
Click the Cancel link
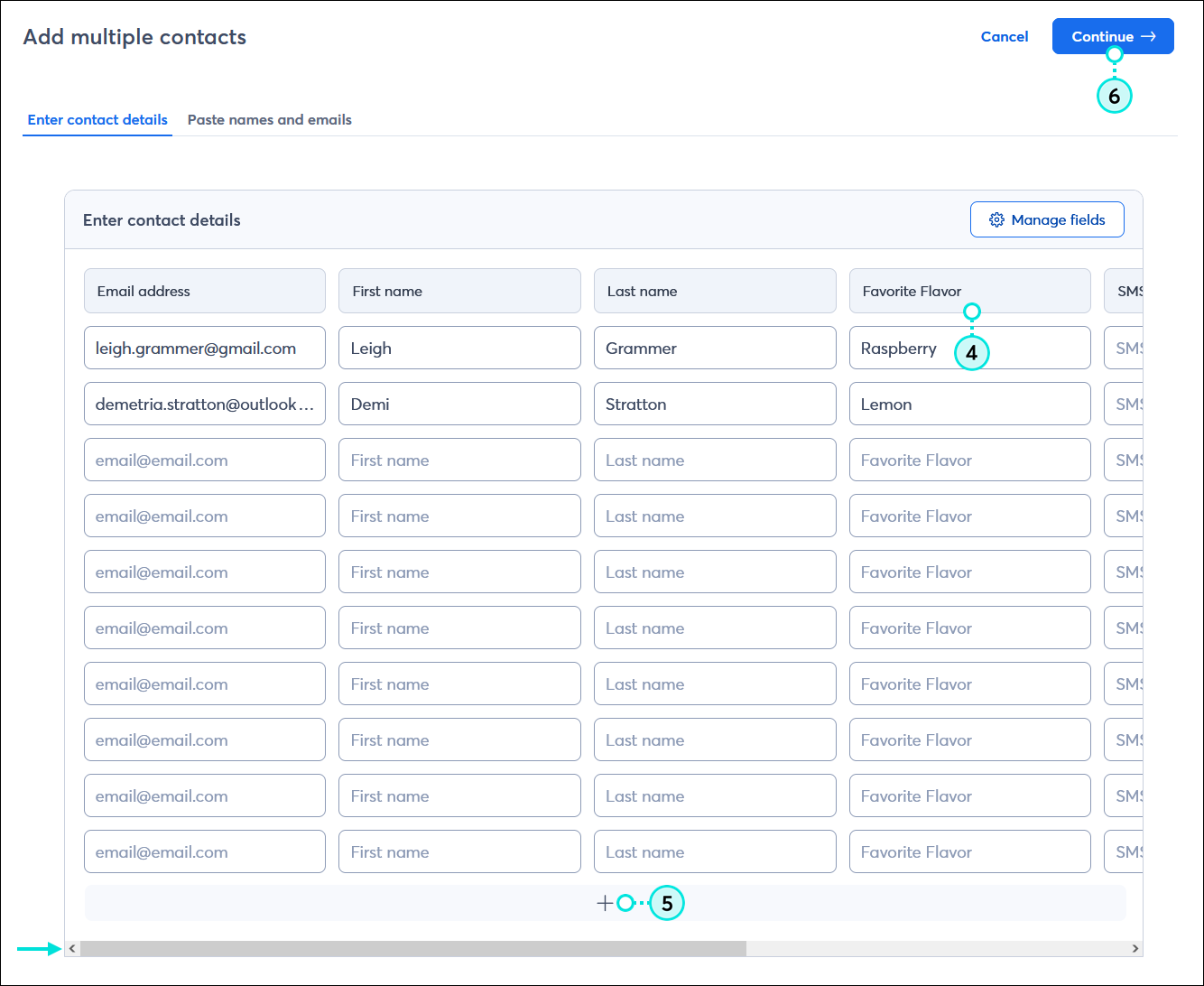1005,37
